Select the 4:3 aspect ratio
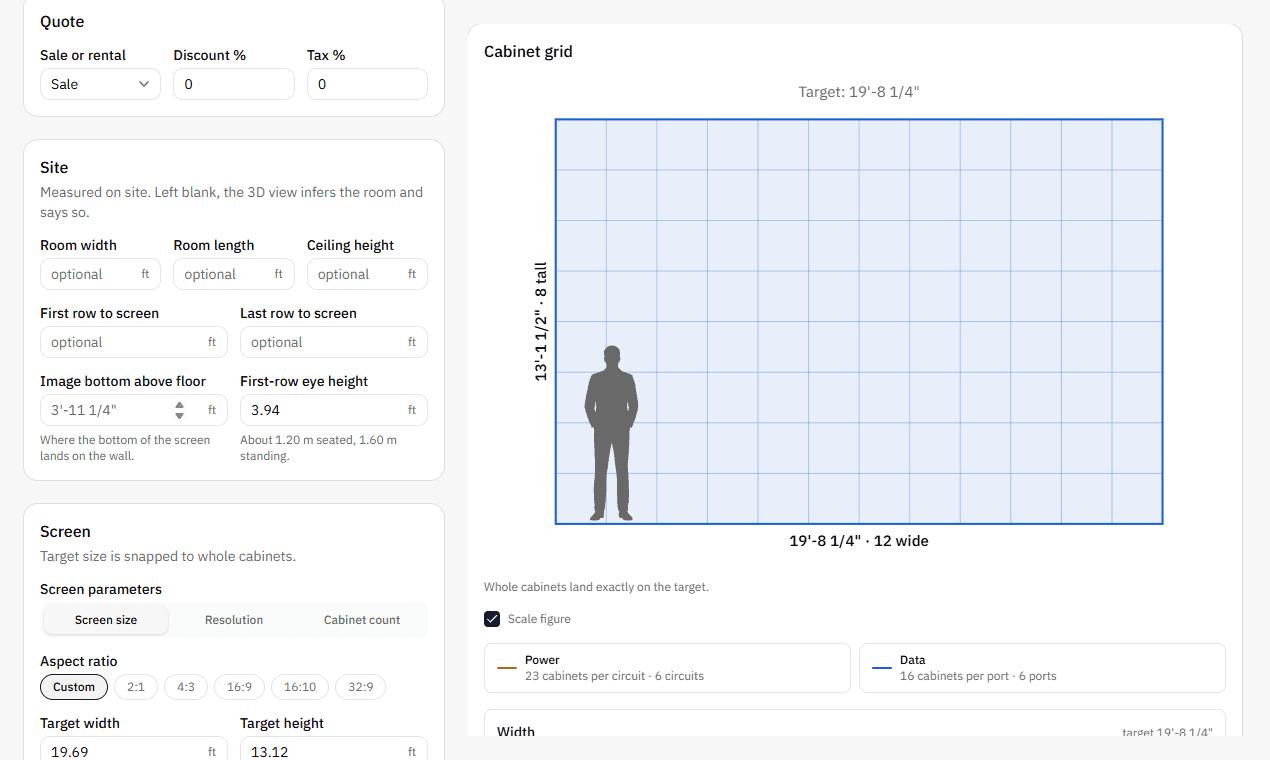This screenshot has height=760, width=1270. (186, 687)
